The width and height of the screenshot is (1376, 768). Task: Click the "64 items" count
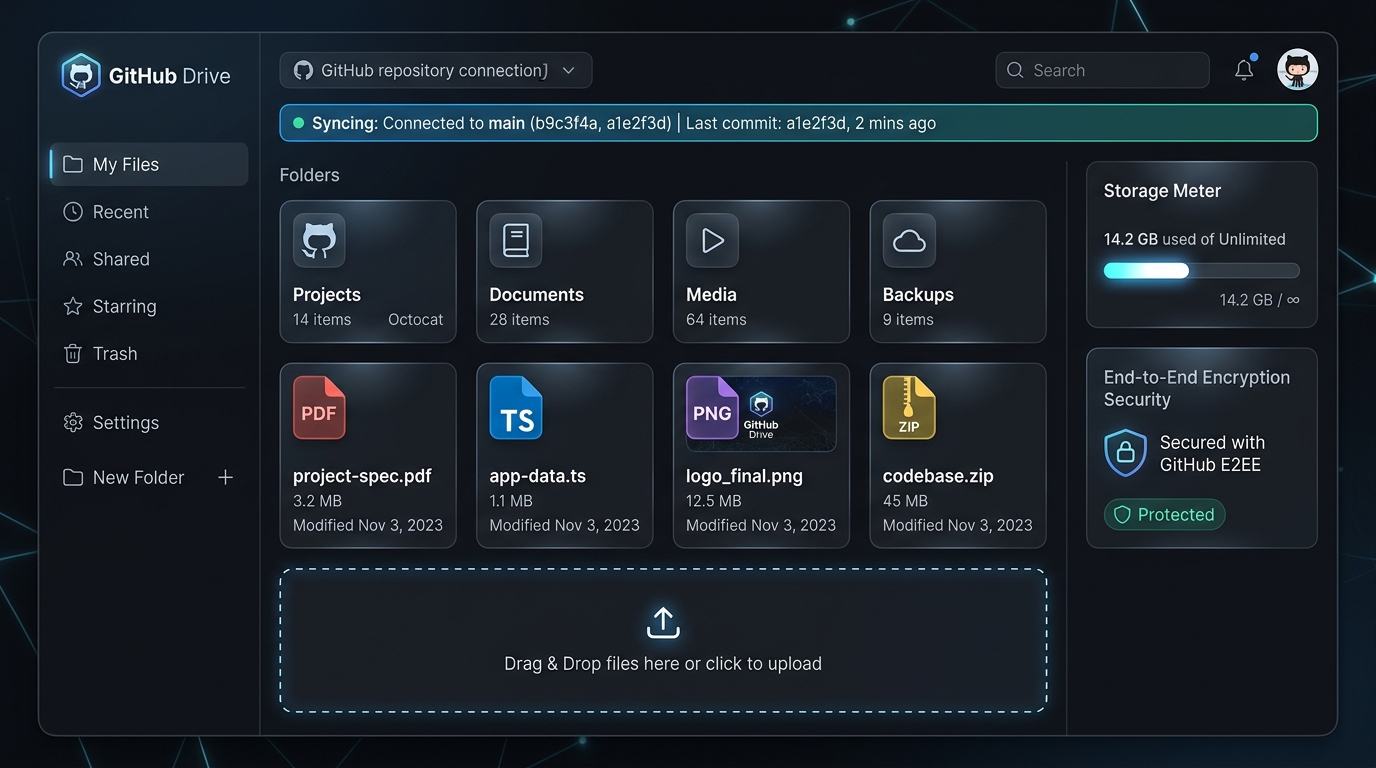point(716,320)
